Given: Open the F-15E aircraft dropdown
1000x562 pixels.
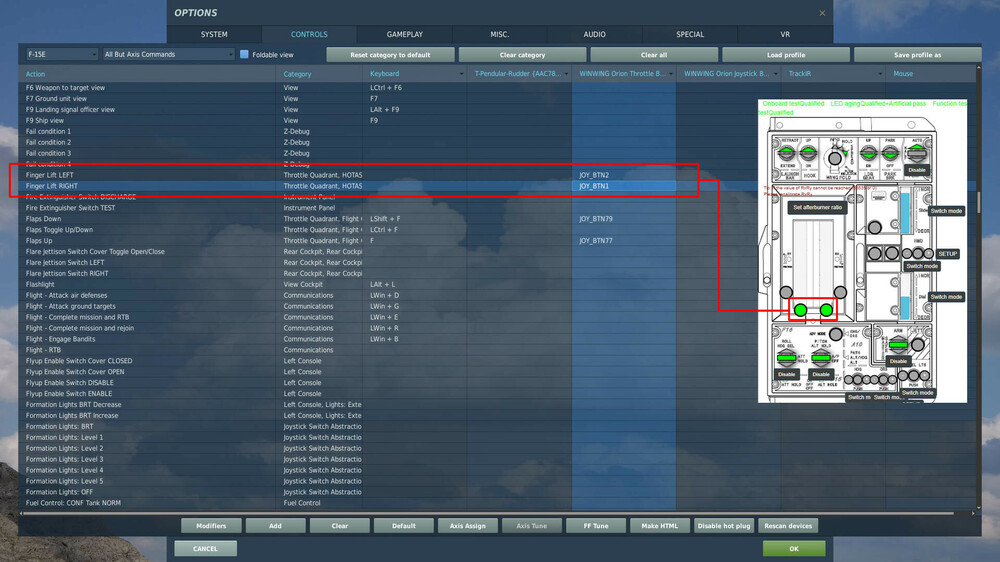Looking at the screenshot, I should pos(62,54).
